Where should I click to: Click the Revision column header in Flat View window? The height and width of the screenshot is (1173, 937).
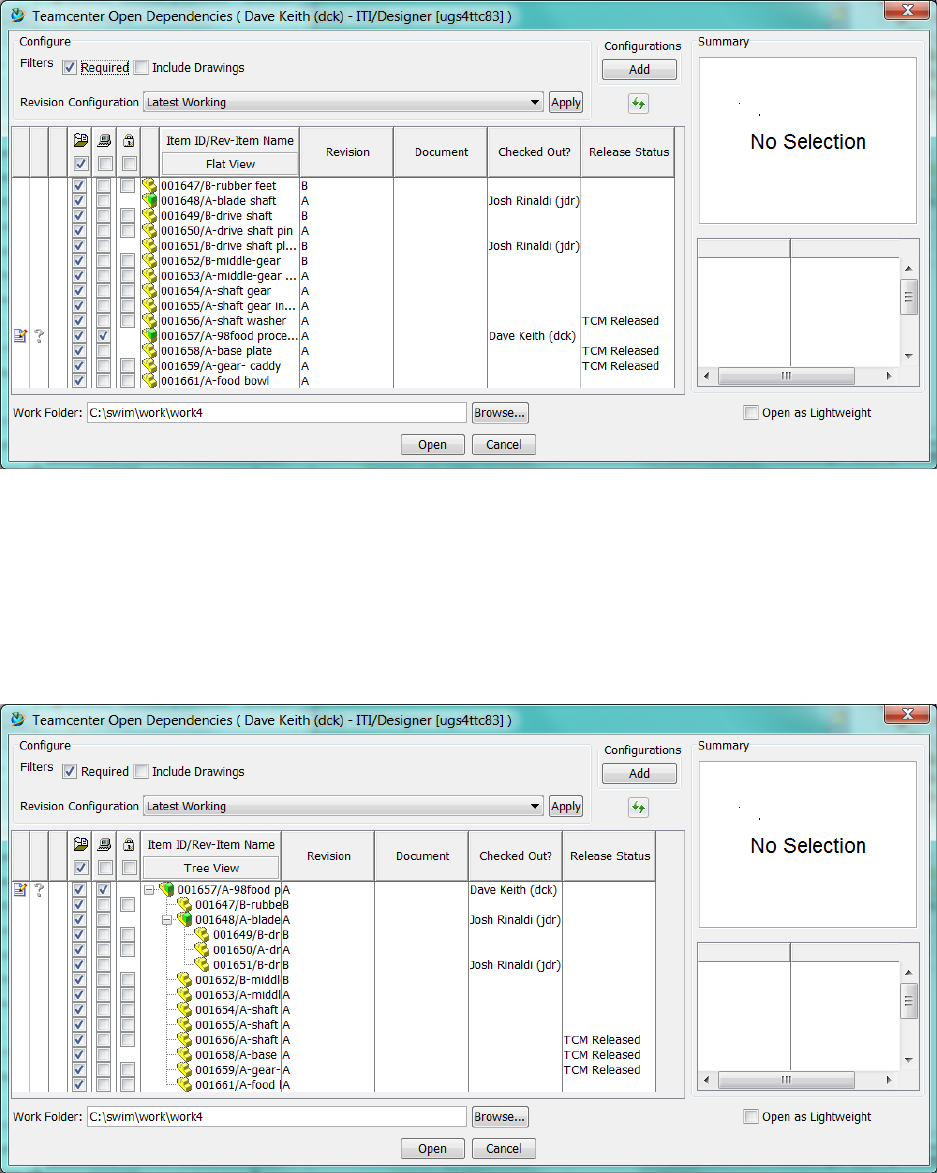pyautogui.click(x=348, y=152)
